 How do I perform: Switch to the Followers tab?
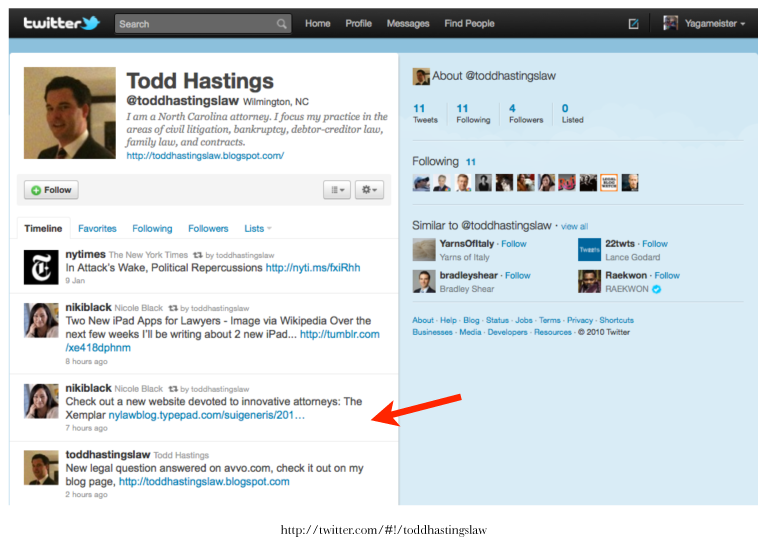[208, 228]
